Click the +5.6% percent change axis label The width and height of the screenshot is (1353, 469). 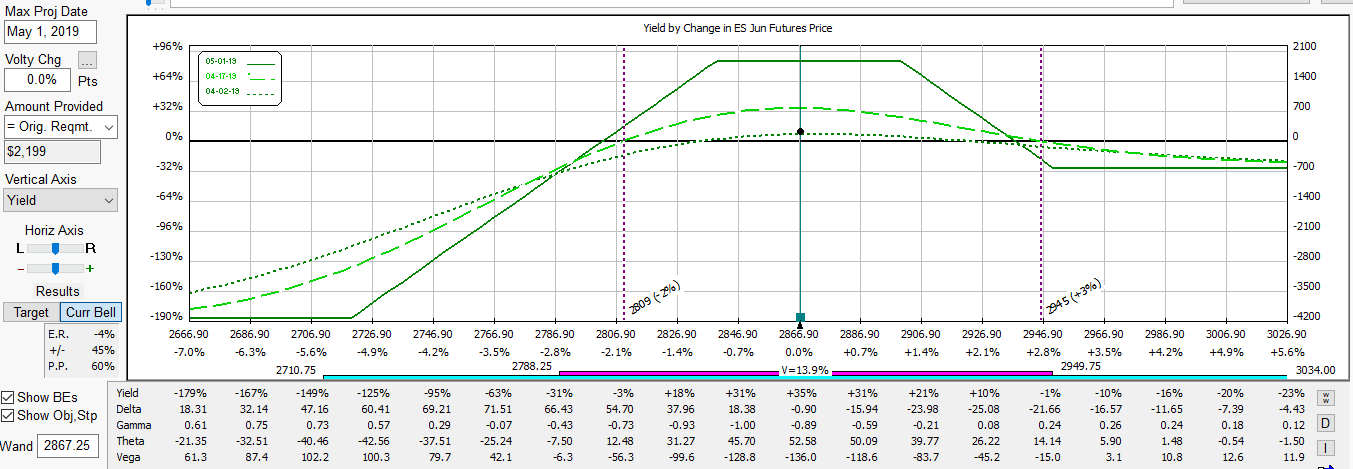point(1286,352)
